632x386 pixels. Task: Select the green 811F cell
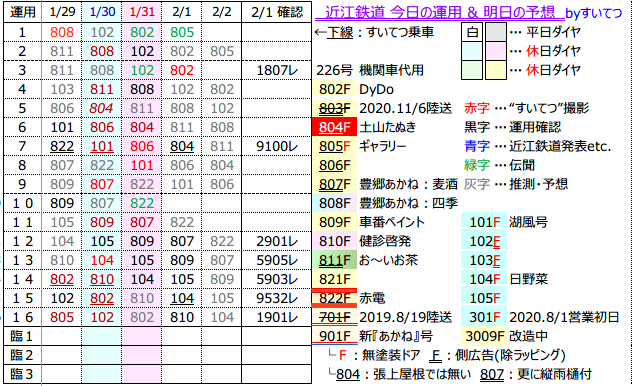pos(335,260)
